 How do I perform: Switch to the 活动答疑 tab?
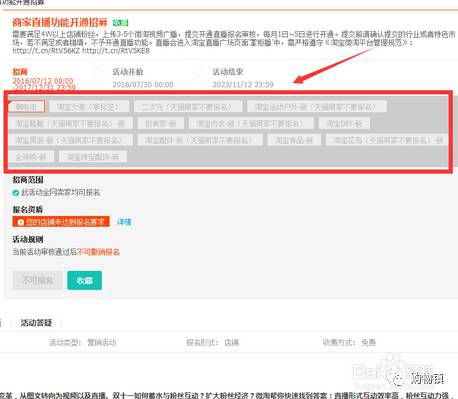(36, 323)
